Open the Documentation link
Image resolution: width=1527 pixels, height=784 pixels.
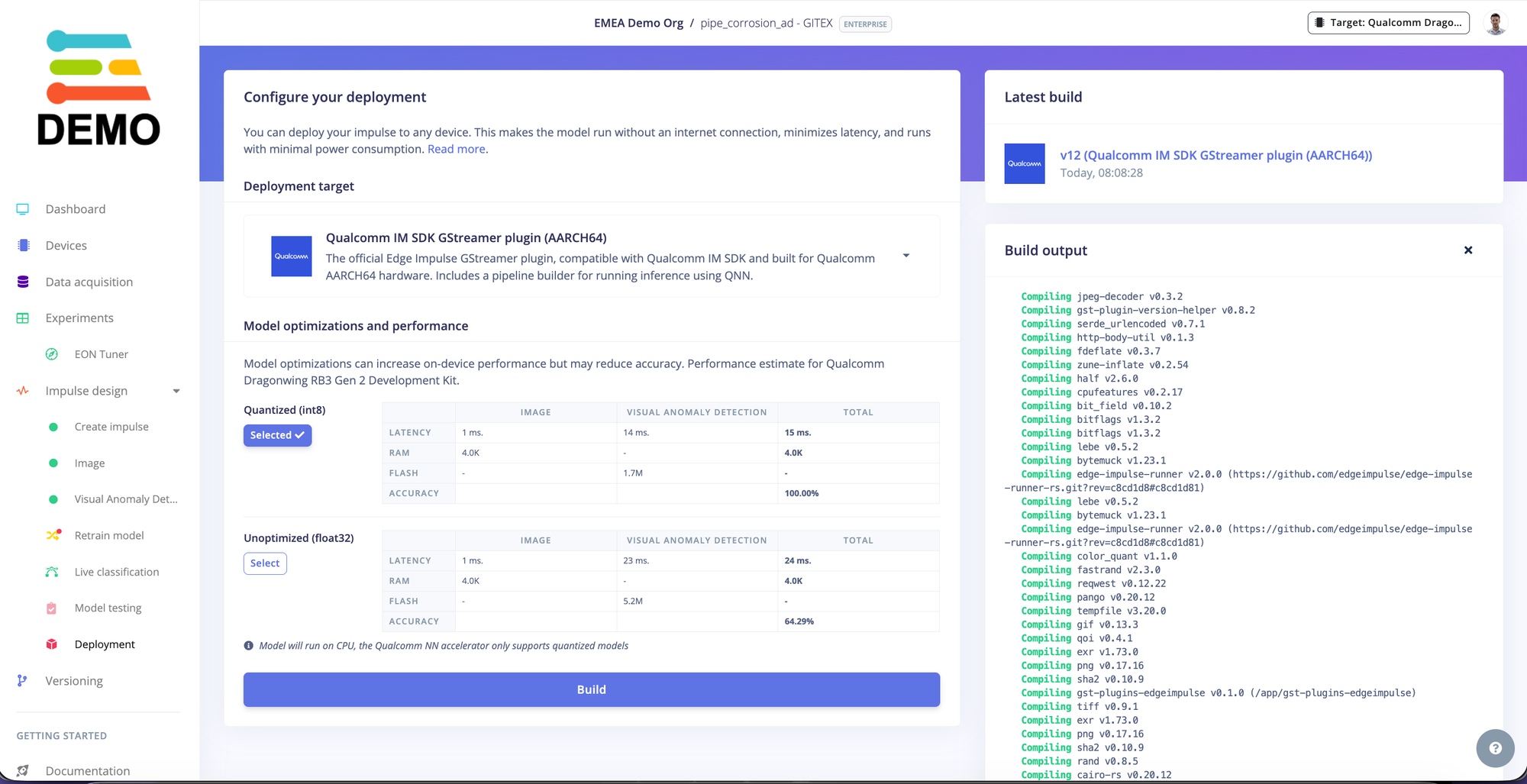coord(88,771)
